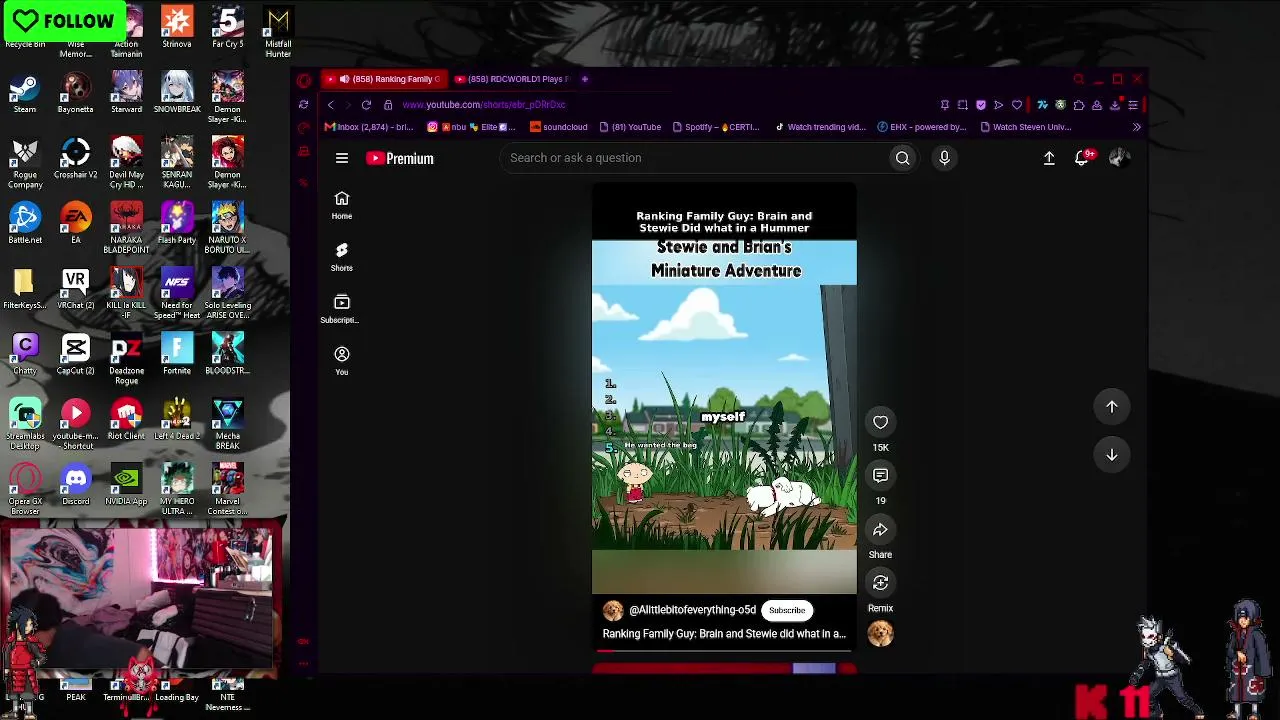
Task: Subscribe to @Alittlebitofeverything-o5d channel
Action: (x=787, y=610)
